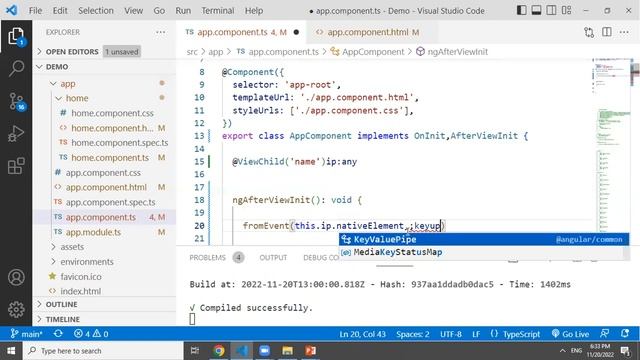Open index.html in the explorer
Image resolution: width=640 pixels, height=360 pixels.
pyautogui.click(x=80, y=291)
